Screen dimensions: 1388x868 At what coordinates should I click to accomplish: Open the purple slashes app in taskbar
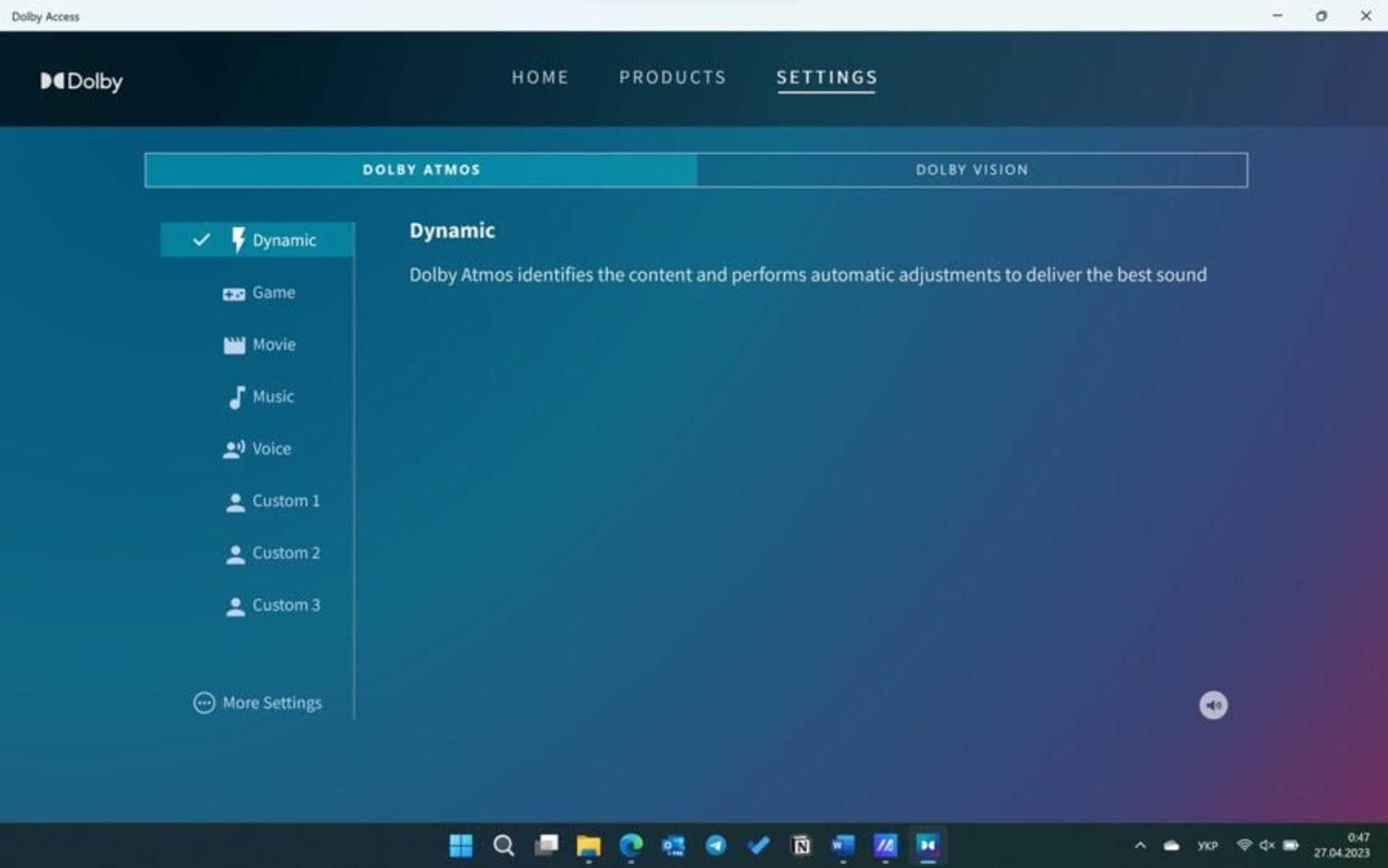[x=886, y=845]
